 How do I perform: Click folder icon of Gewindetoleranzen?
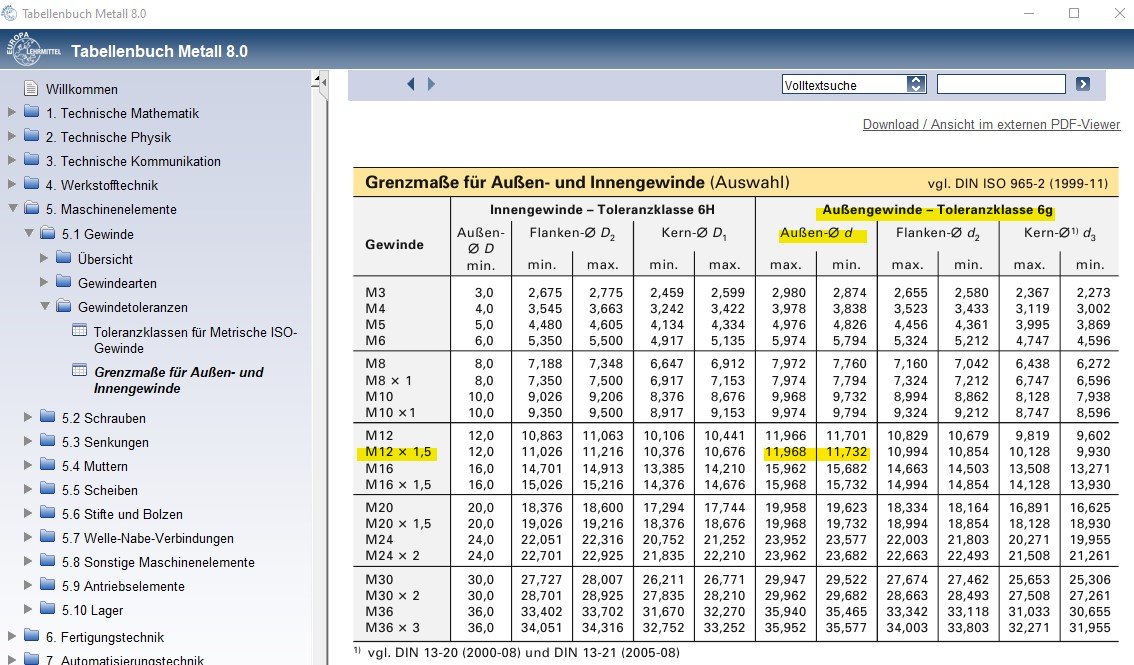pyautogui.click(x=64, y=306)
